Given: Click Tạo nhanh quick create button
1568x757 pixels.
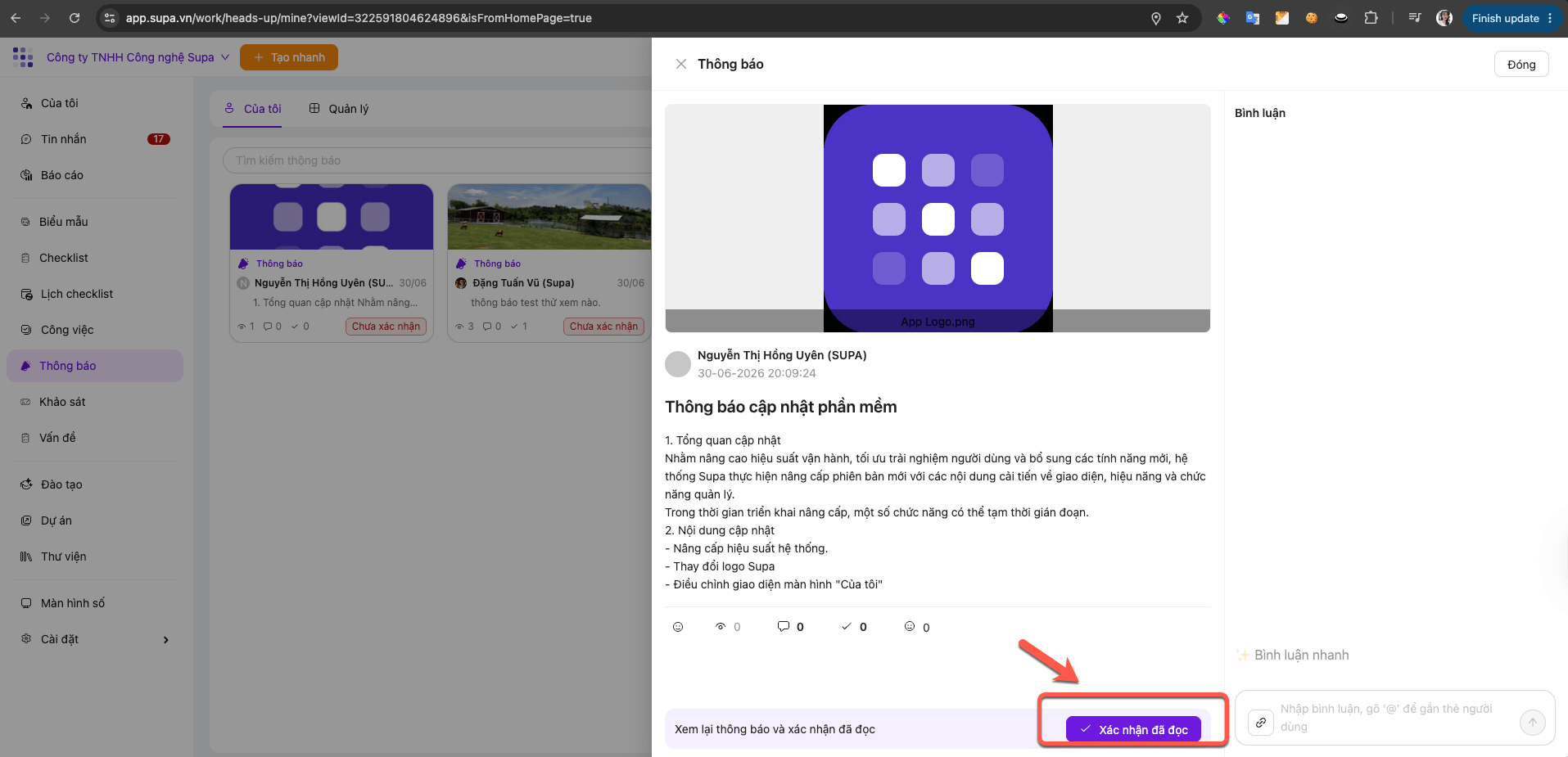Looking at the screenshot, I should tap(289, 57).
